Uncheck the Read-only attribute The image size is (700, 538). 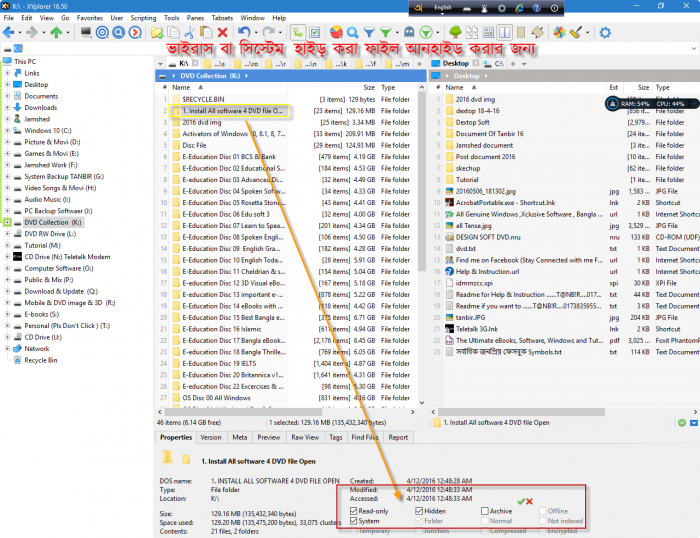(354, 511)
